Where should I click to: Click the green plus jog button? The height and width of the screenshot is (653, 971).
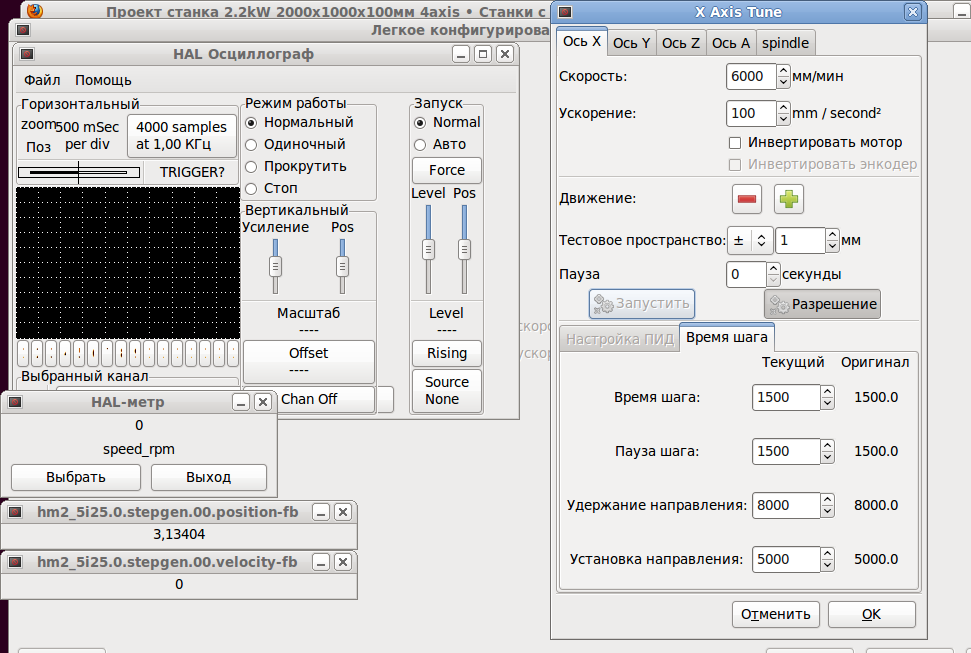[x=789, y=199]
